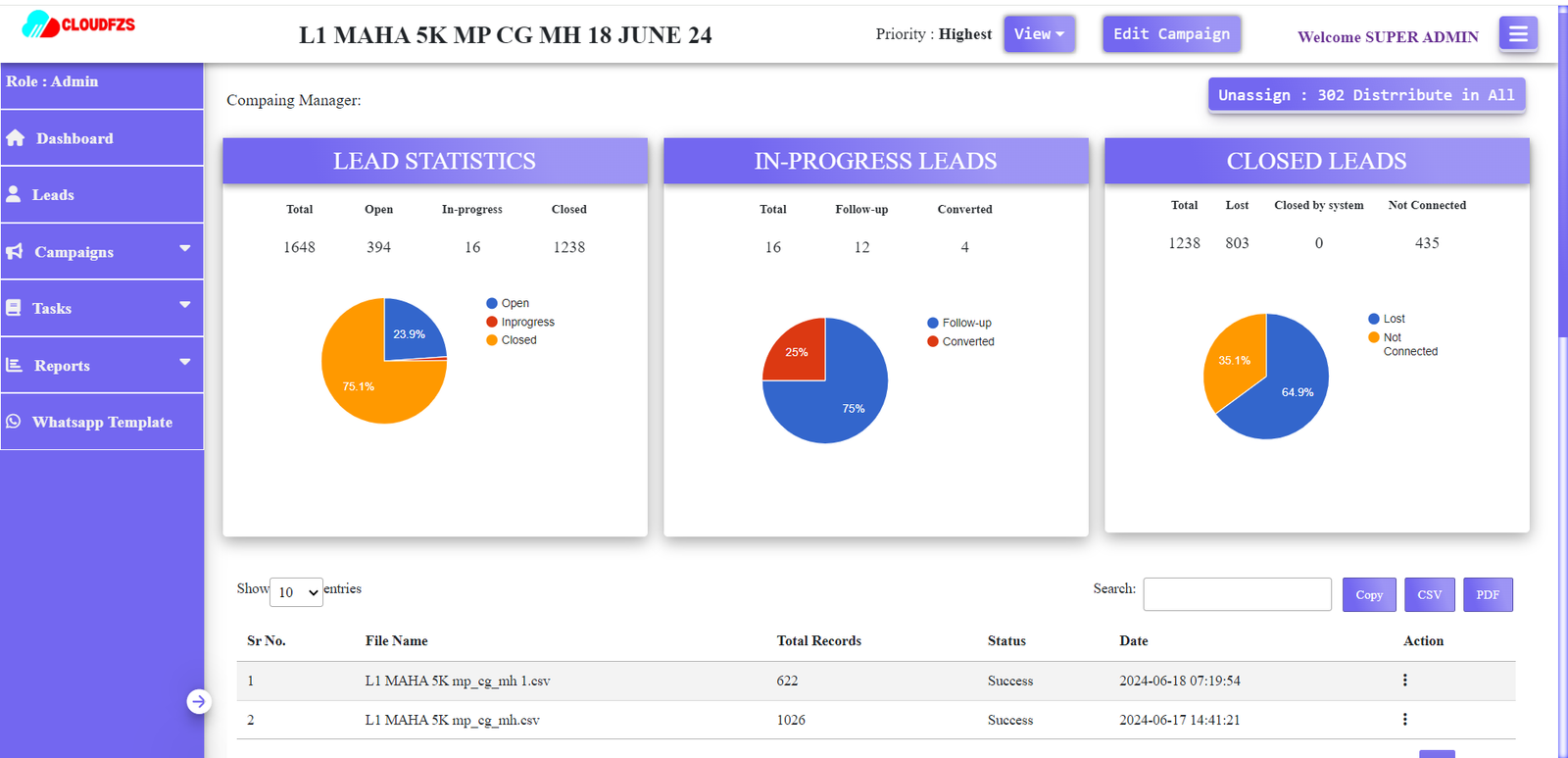Click the Dashboard home icon

[x=16, y=138]
